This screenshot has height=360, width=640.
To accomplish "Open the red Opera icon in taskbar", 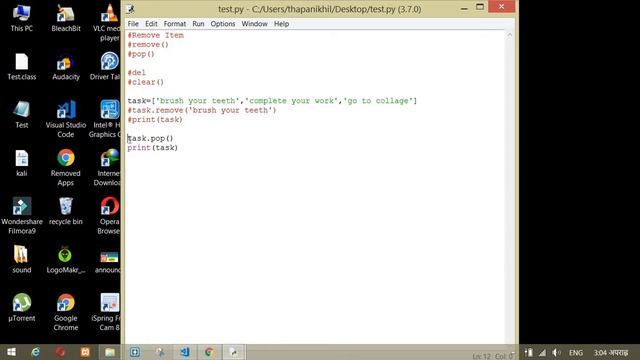I will 60,352.
